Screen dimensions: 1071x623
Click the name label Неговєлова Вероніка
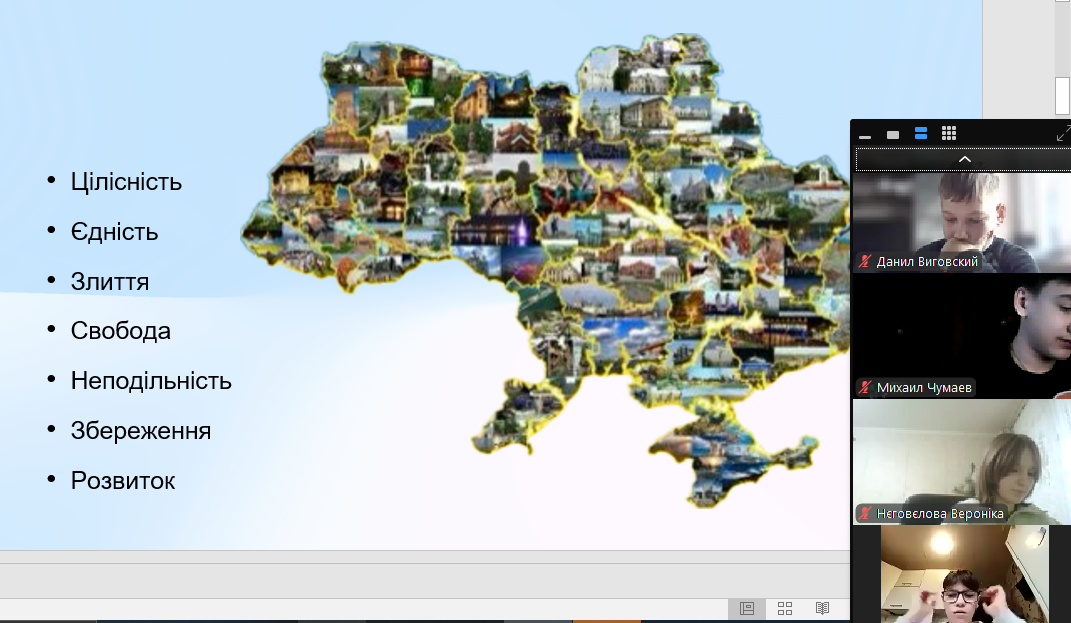click(x=940, y=513)
